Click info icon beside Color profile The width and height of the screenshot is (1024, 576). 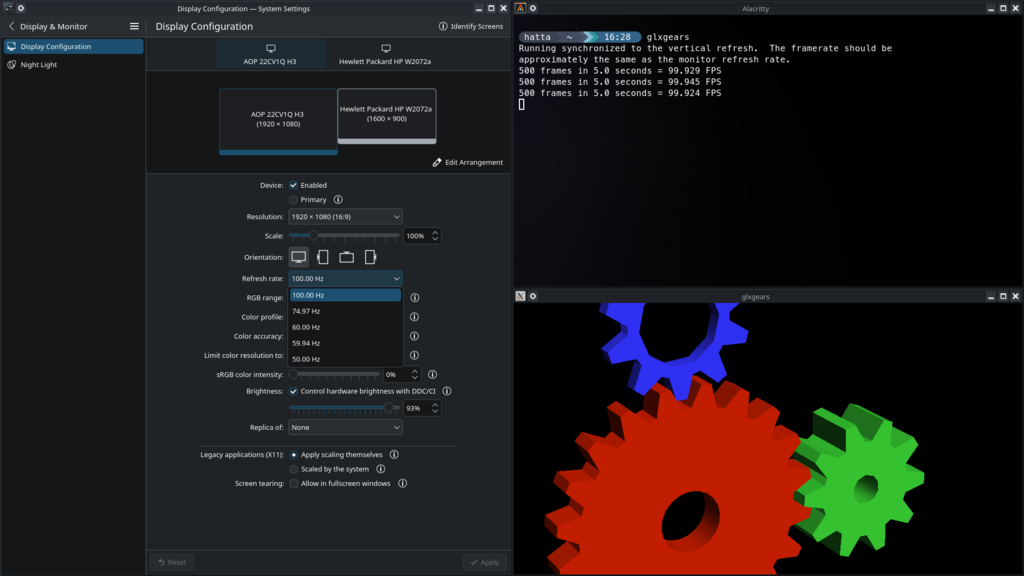coord(415,317)
